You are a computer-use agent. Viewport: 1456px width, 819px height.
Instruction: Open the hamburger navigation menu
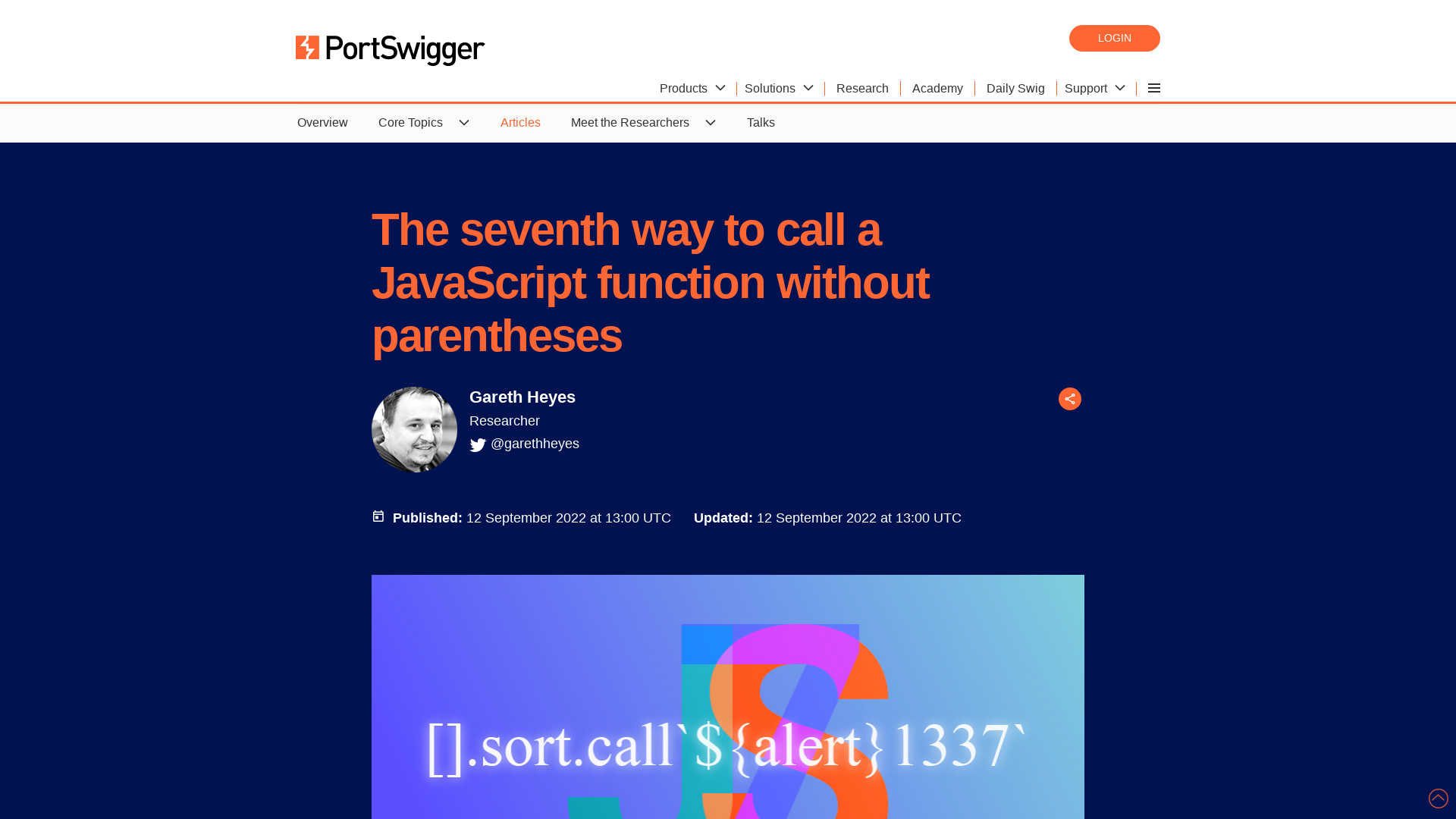[1153, 88]
